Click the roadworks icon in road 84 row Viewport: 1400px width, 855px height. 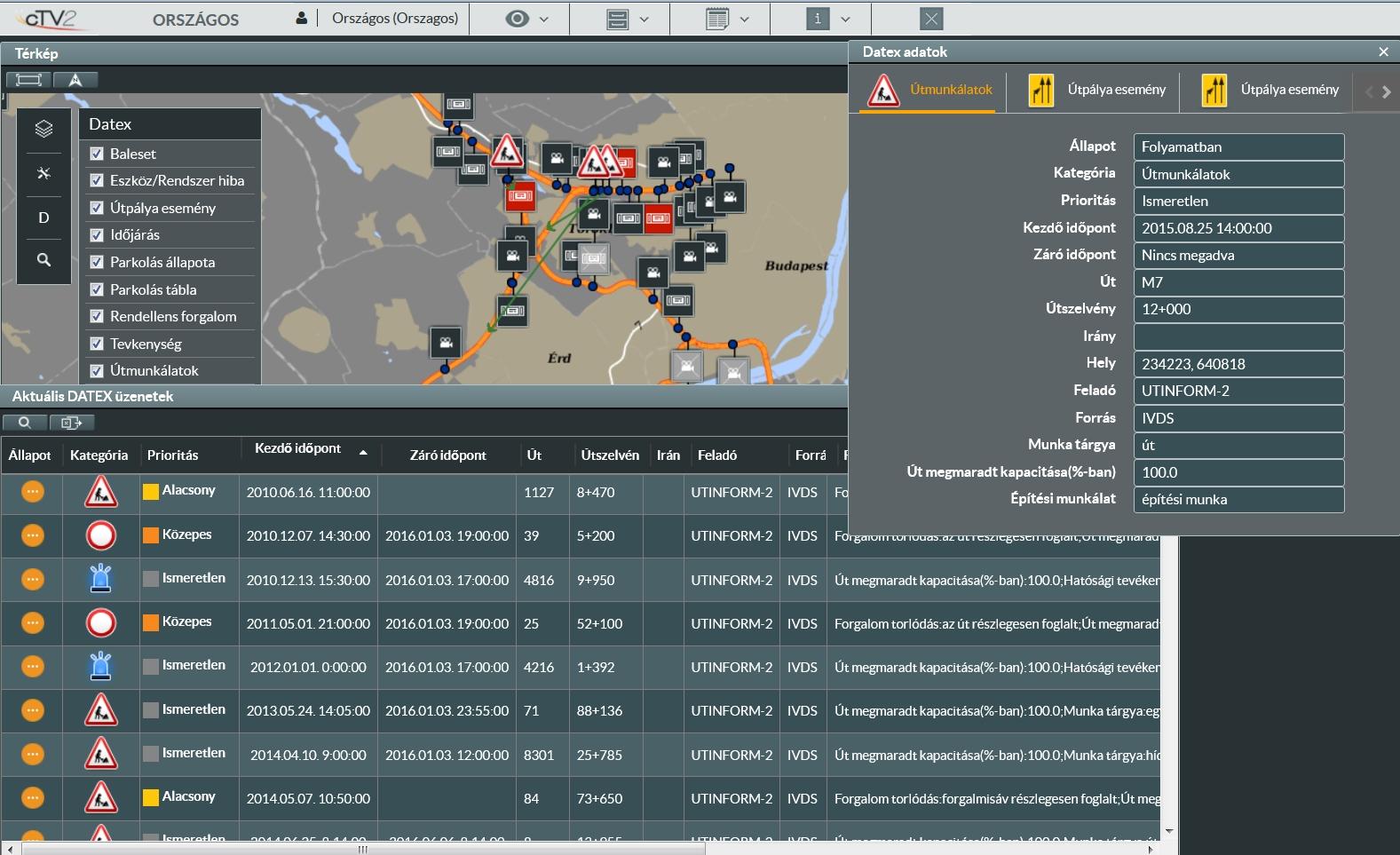click(101, 797)
